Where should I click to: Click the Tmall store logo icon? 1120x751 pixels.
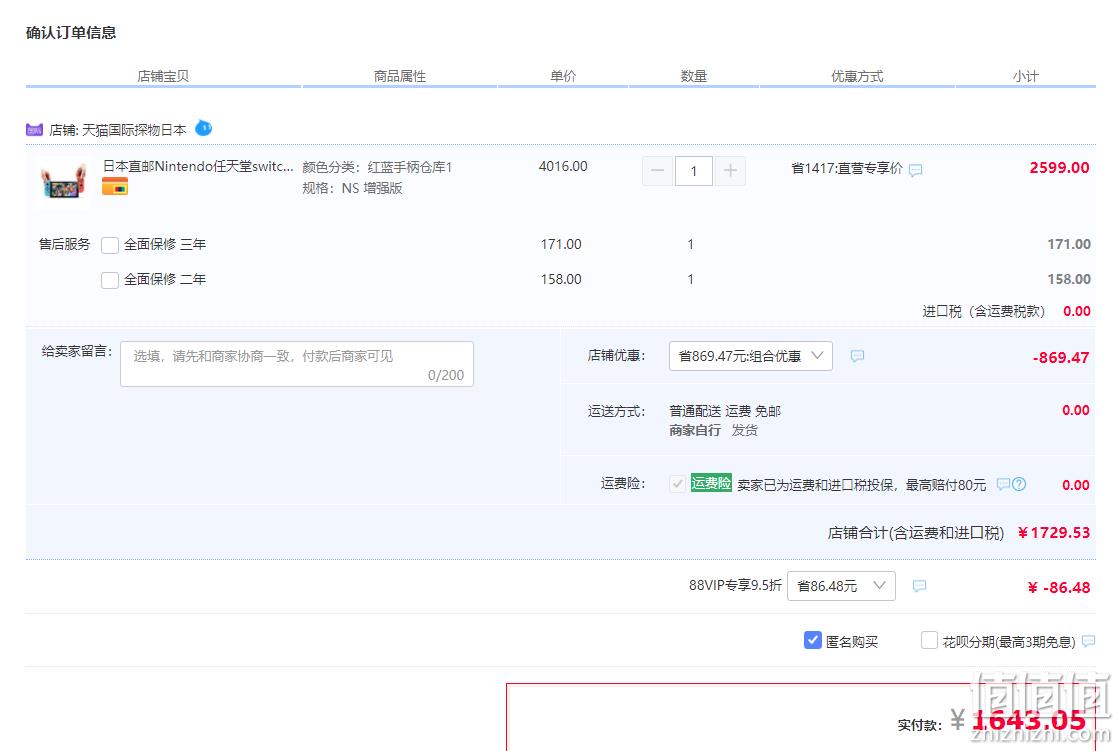coord(34,130)
